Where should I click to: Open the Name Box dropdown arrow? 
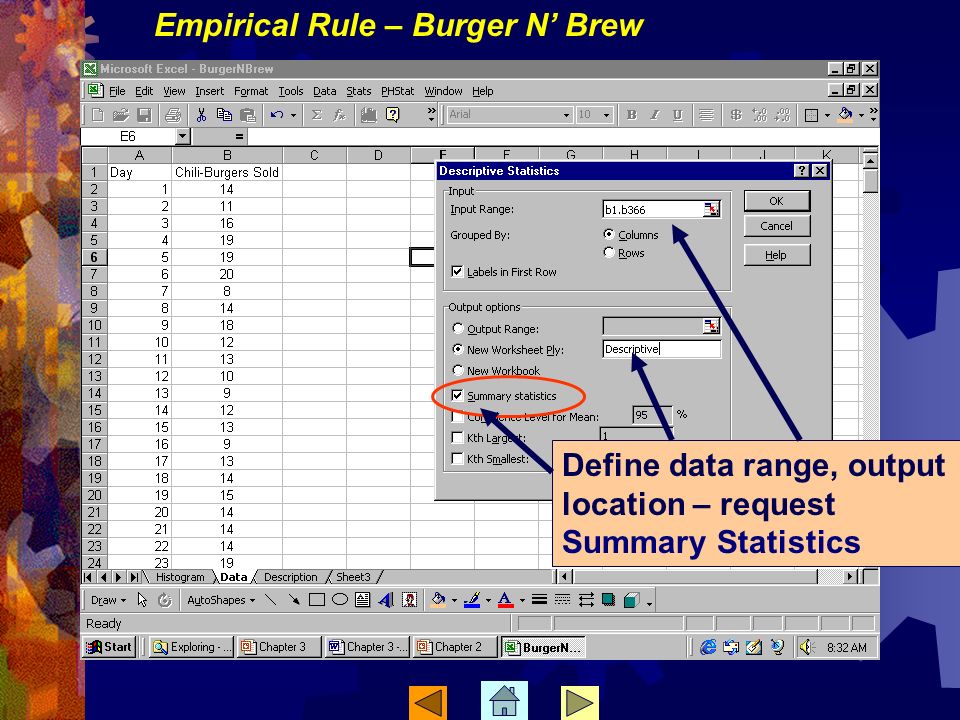point(182,137)
